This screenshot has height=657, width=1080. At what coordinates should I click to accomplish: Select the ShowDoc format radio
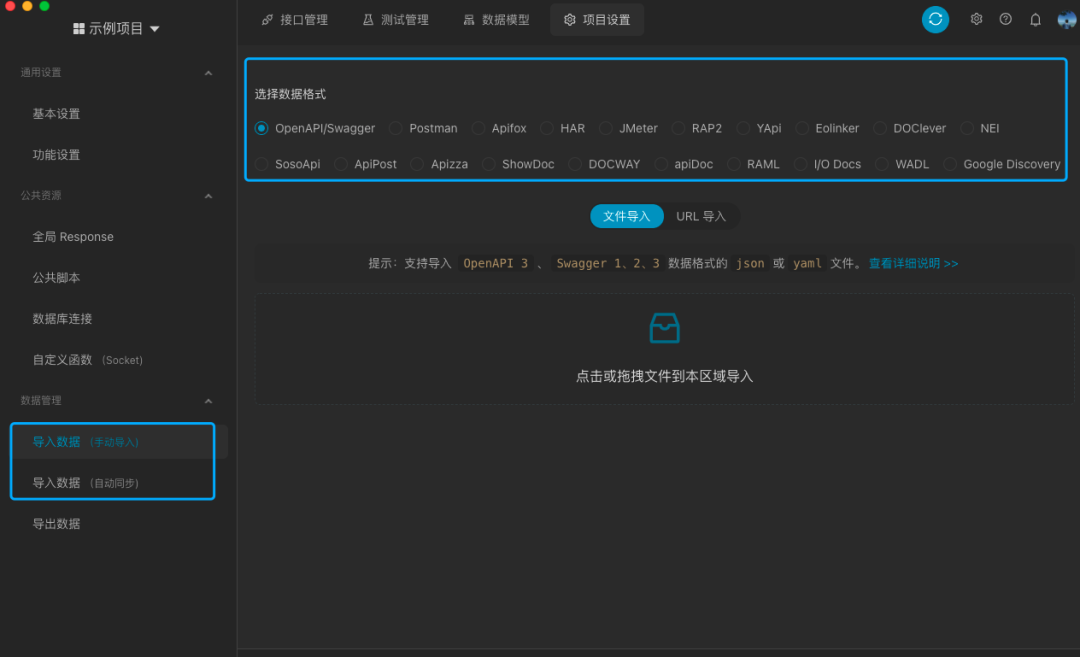(x=488, y=164)
